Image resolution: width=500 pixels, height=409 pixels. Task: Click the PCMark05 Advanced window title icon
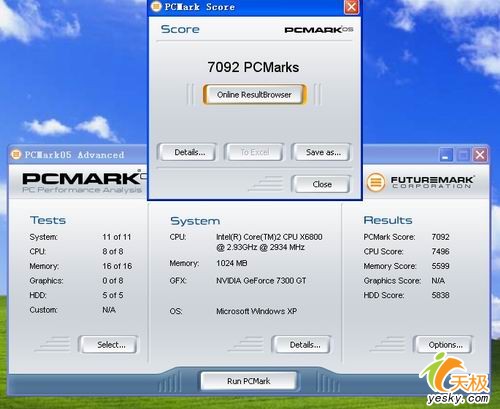click(16, 155)
